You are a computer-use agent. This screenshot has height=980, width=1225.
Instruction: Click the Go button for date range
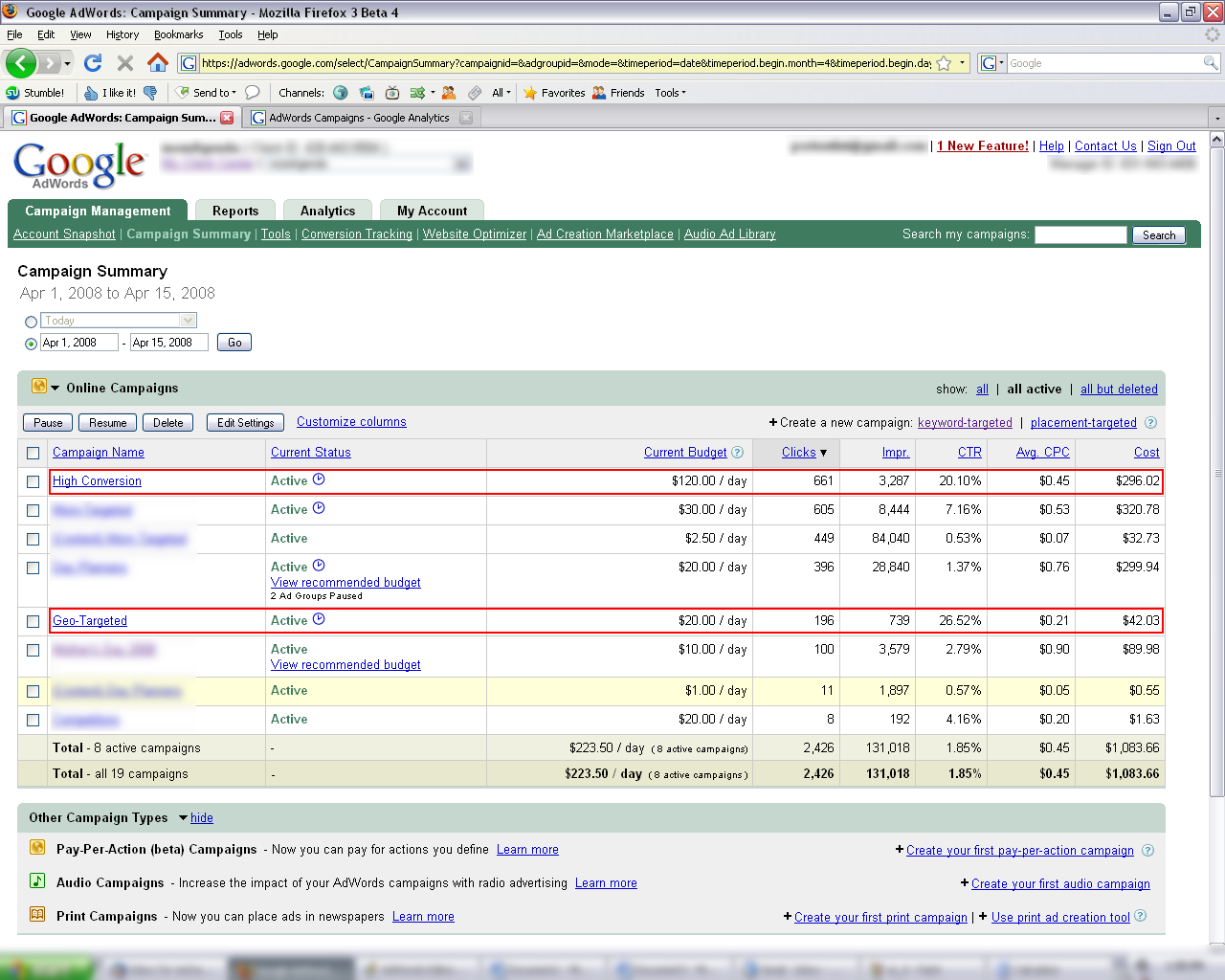(x=234, y=342)
